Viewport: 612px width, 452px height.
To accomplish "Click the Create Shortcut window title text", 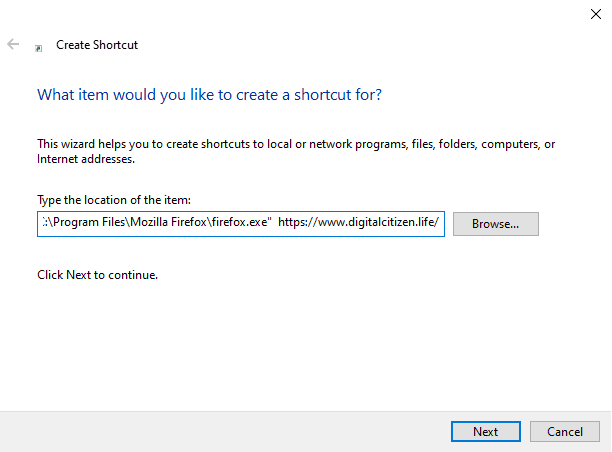I will click(97, 46).
